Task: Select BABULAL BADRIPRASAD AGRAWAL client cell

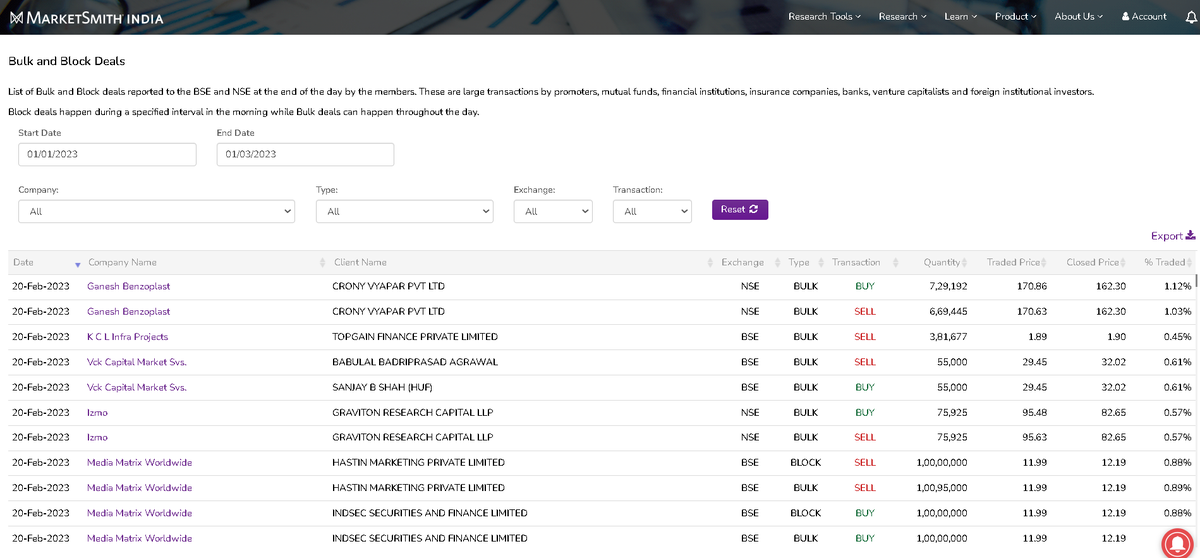Action: coord(415,362)
